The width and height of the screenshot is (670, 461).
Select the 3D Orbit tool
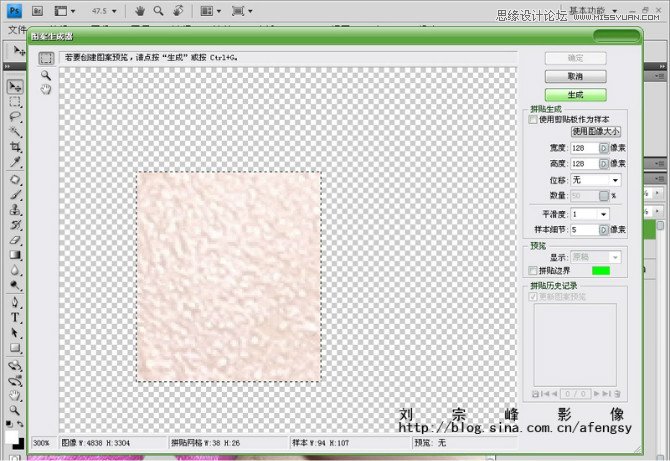15,381
